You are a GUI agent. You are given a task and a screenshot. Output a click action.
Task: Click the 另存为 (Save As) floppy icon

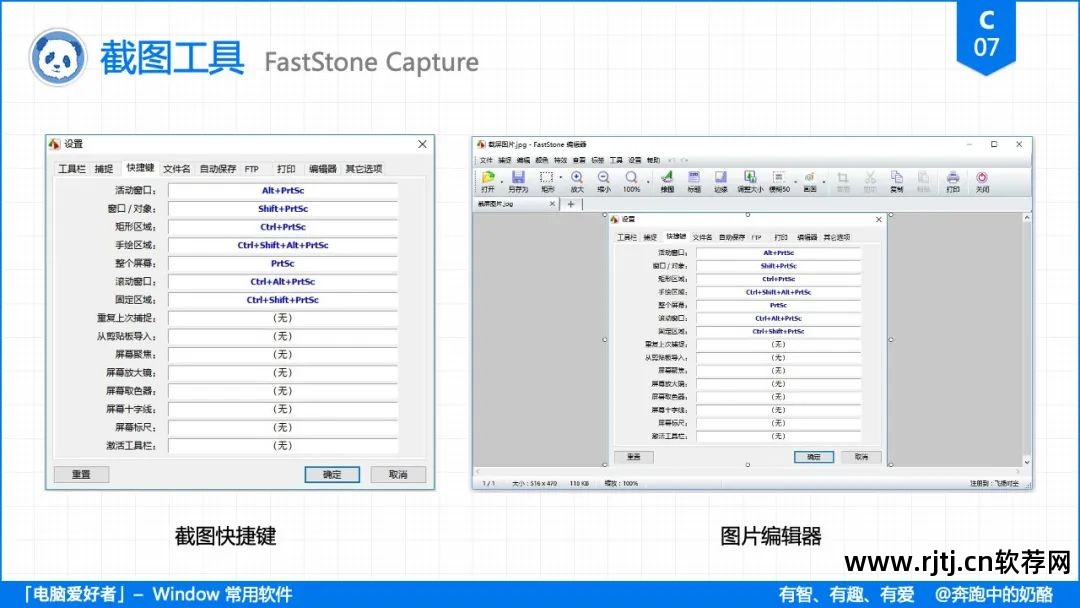tap(518, 178)
